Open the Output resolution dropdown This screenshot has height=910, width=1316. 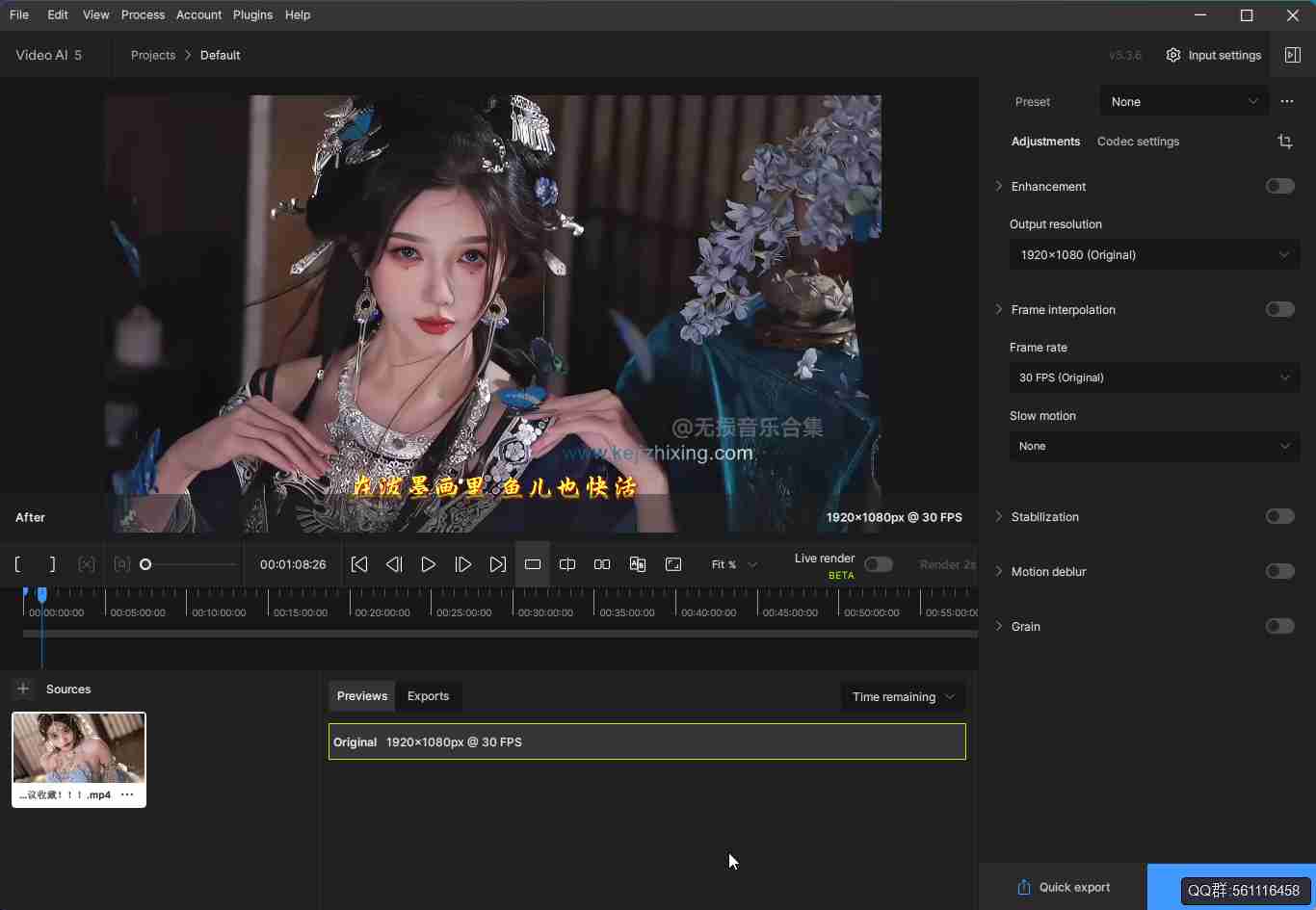point(1154,255)
